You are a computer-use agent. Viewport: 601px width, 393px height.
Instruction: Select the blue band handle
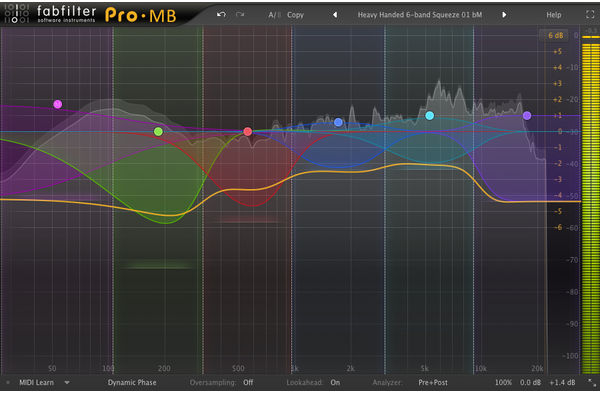338,122
